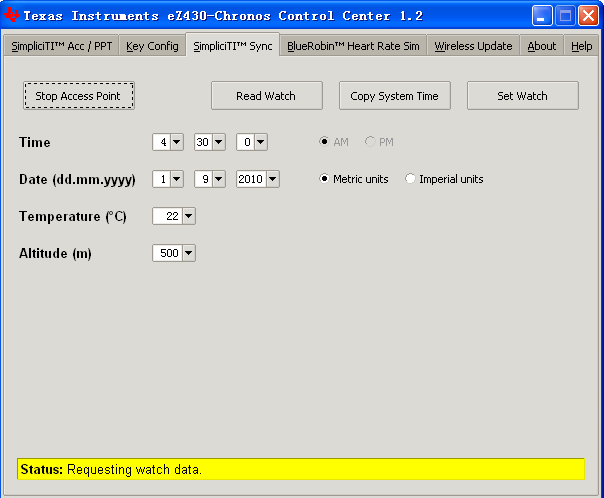Open the Key Config tab
The height and width of the screenshot is (498, 604).
pos(152,46)
